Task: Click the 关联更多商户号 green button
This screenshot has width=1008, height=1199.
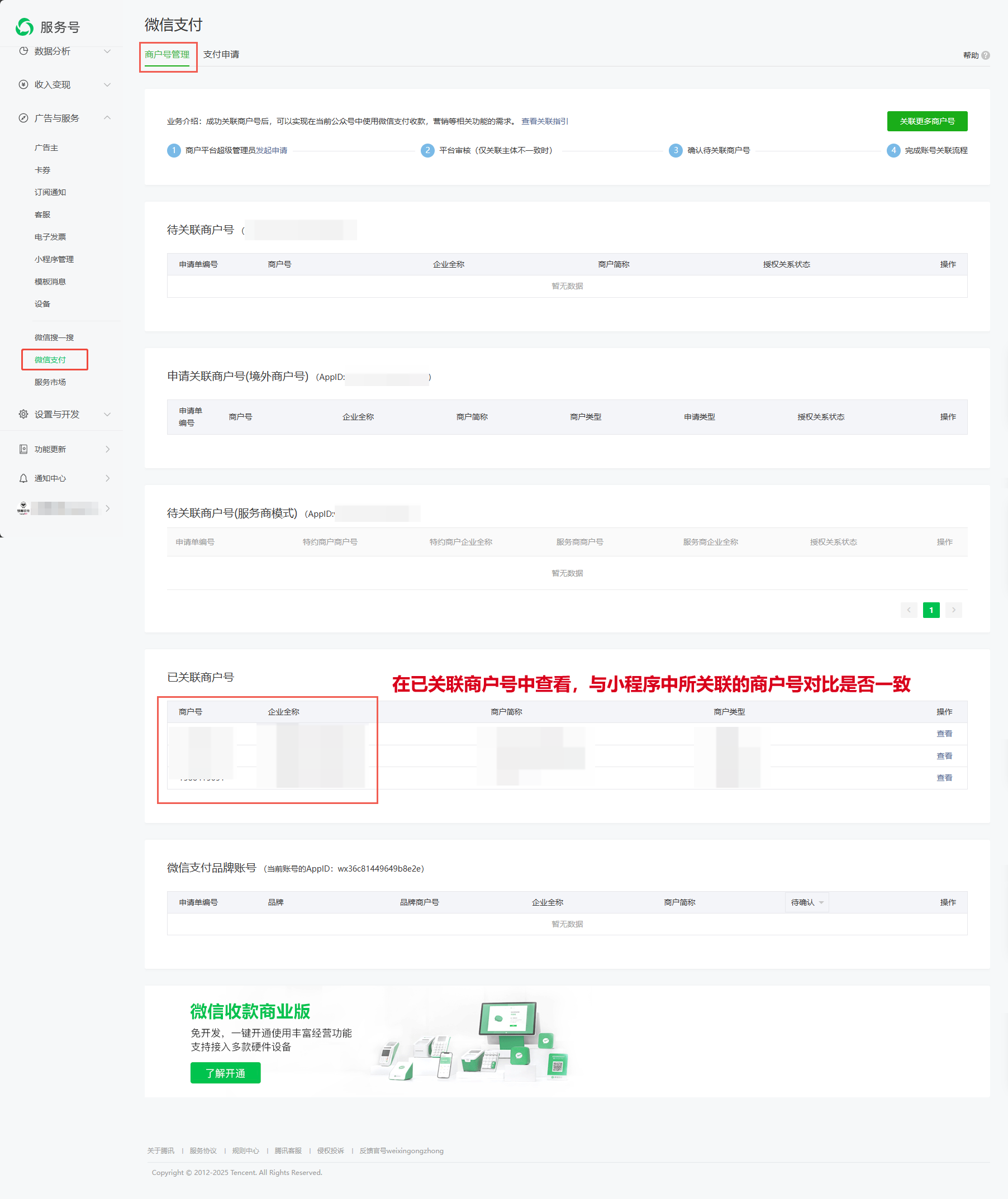Action: 926,121
